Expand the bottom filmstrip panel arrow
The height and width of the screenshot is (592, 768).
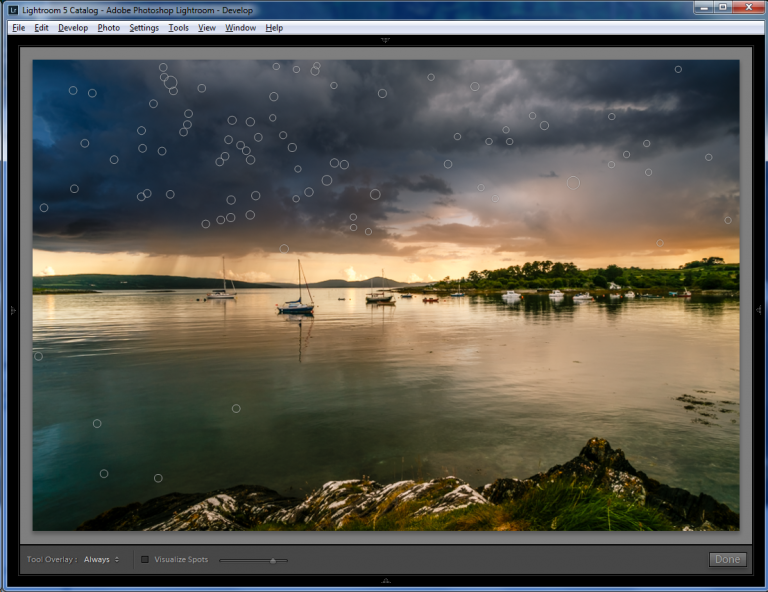click(385, 581)
